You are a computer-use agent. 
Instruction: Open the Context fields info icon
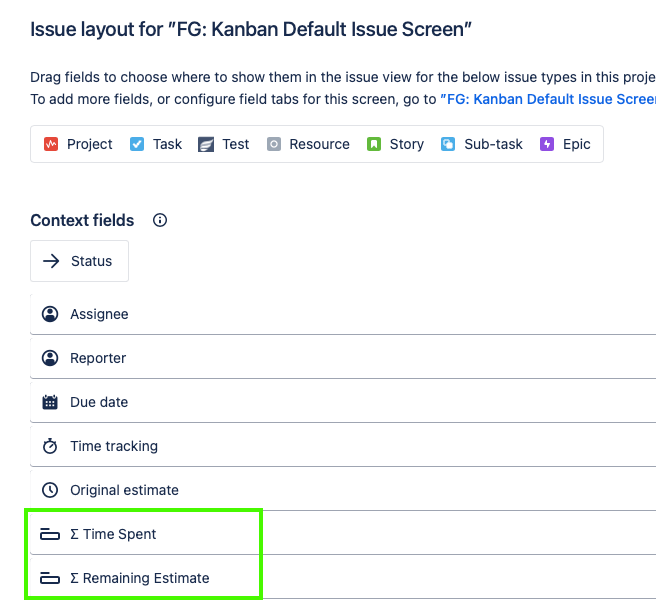160,220
